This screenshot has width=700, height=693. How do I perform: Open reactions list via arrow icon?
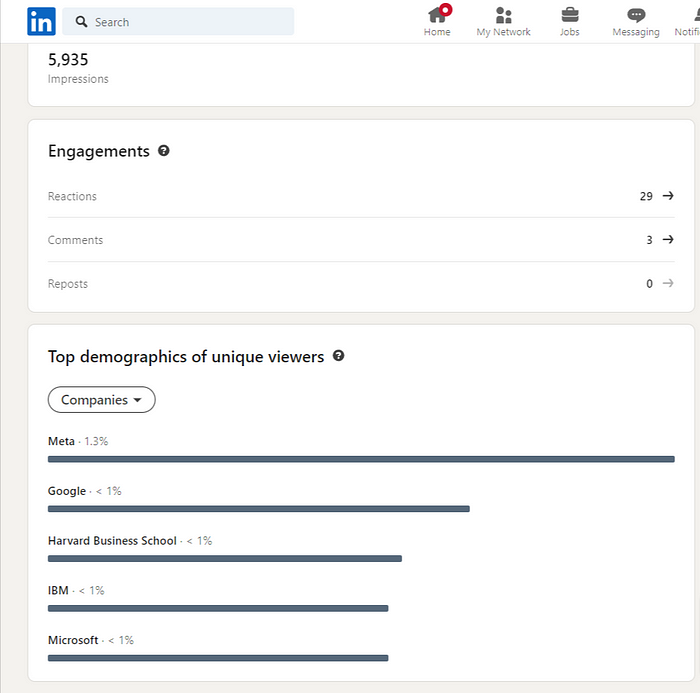[x=668, y=196]
